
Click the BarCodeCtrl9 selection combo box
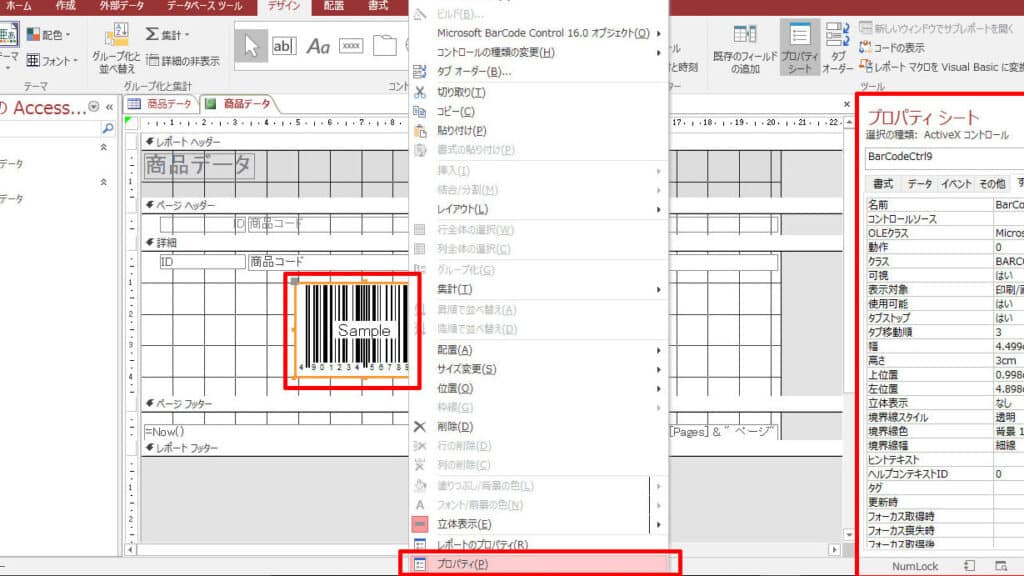coord(940,156)
